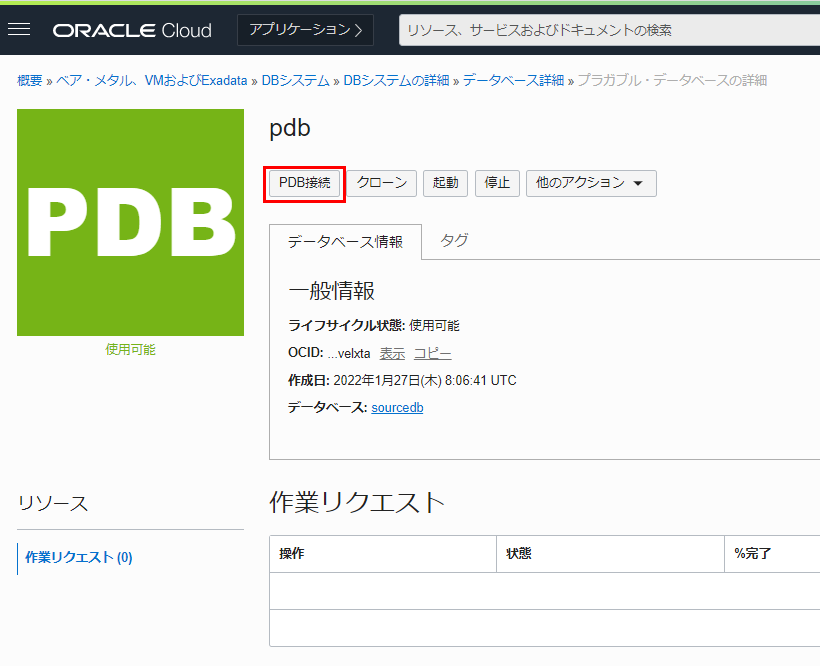Open the sourcedb database link

(x=397, y=408)
